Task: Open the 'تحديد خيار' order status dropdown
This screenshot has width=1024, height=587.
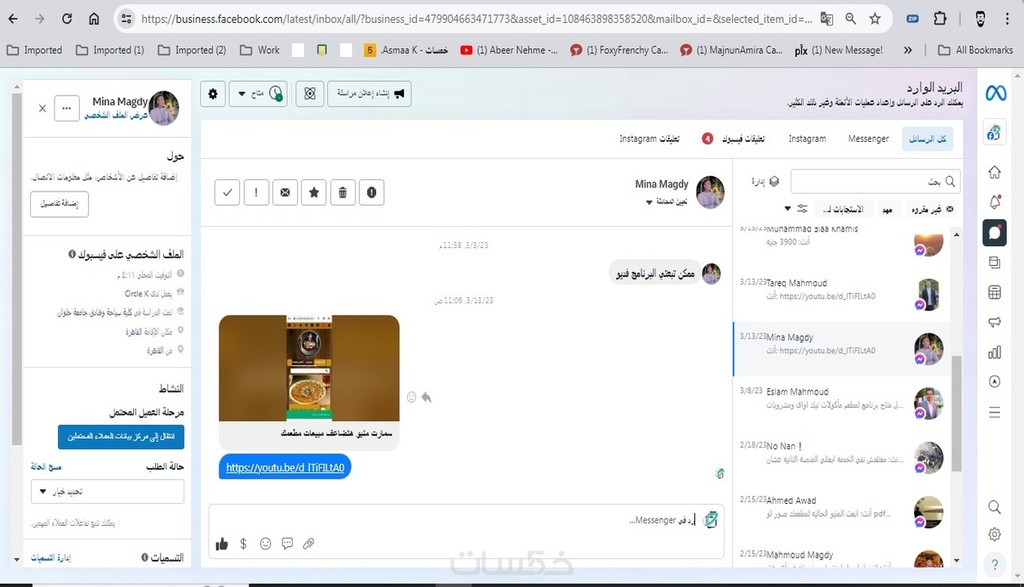Action: pyautogui.click(x=107, y=492)
